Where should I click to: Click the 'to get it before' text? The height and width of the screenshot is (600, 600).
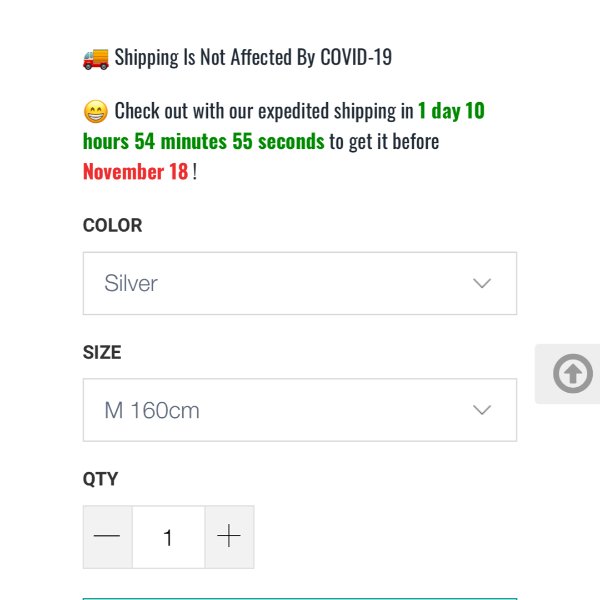pos(384,142)
